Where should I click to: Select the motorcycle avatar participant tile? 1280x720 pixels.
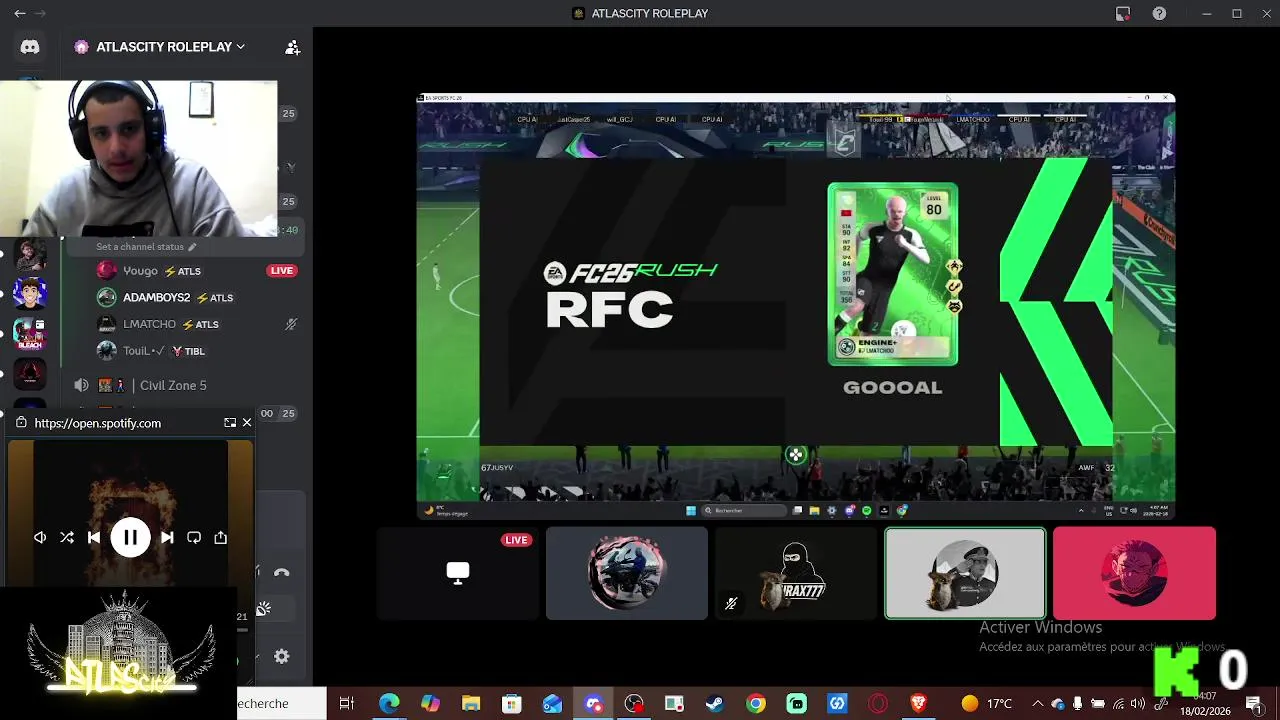[627, 573]
